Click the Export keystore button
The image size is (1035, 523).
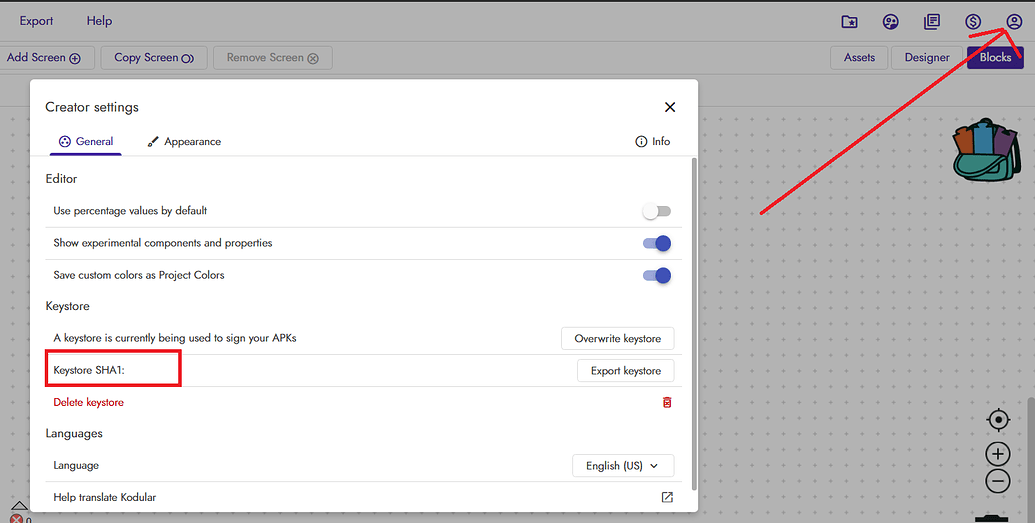[x=625, y=371]
